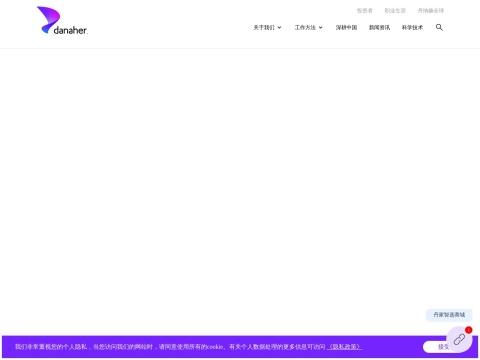Open the second top utility link 职业生涯
480x360 pixels.
(395, 11)
